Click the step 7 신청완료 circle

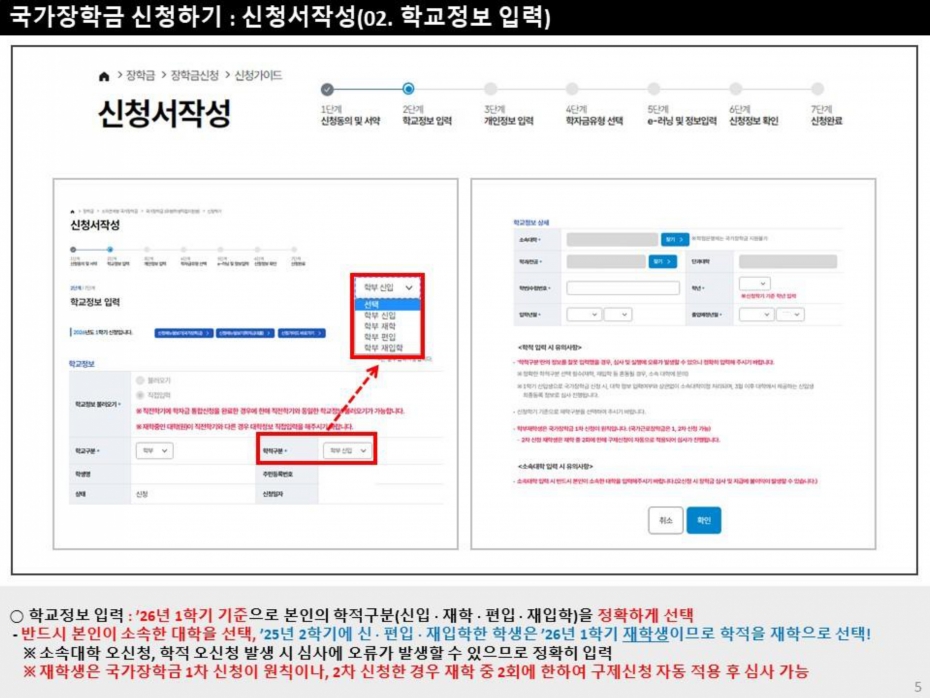point(818,89)
